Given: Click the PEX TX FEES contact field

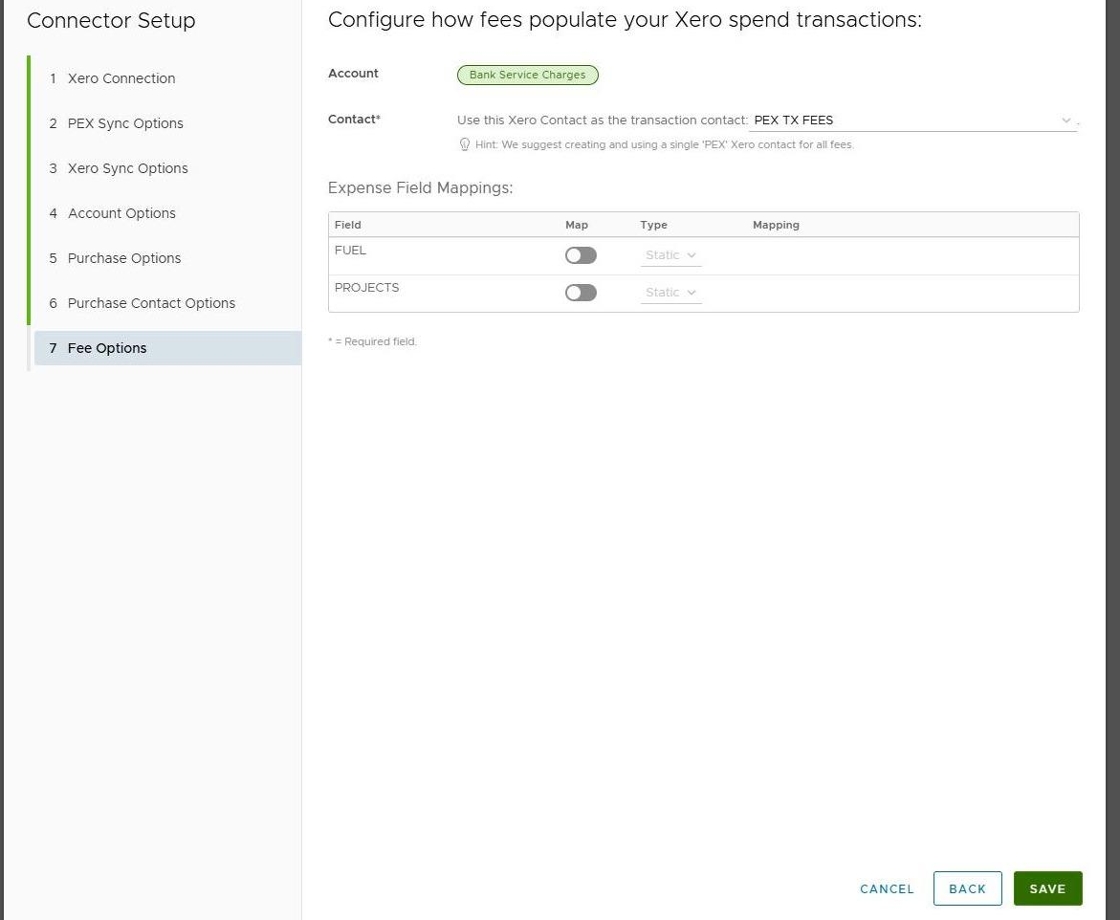Looking at the screenshot, I should click(900, 121).
